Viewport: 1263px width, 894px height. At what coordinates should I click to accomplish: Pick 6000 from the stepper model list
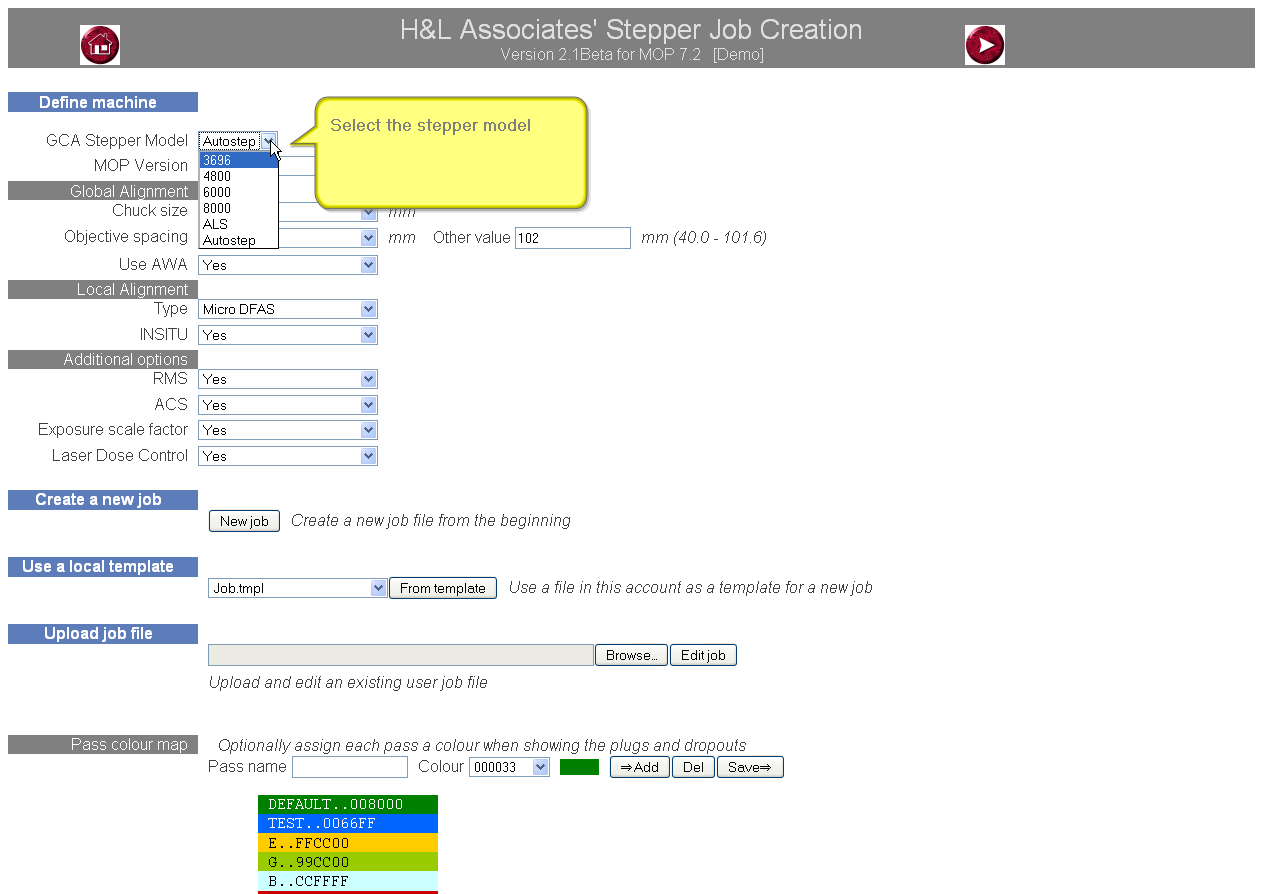(x=239, y=192)
